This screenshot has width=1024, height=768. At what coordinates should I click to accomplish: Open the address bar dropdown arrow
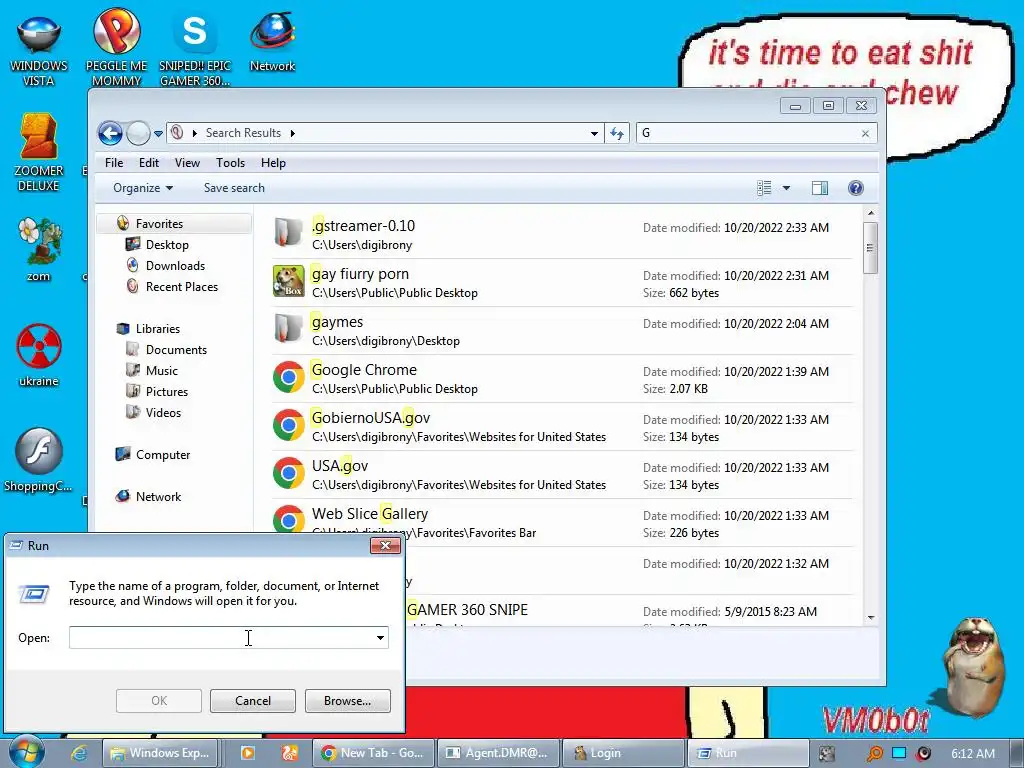(x=594, y=133)
